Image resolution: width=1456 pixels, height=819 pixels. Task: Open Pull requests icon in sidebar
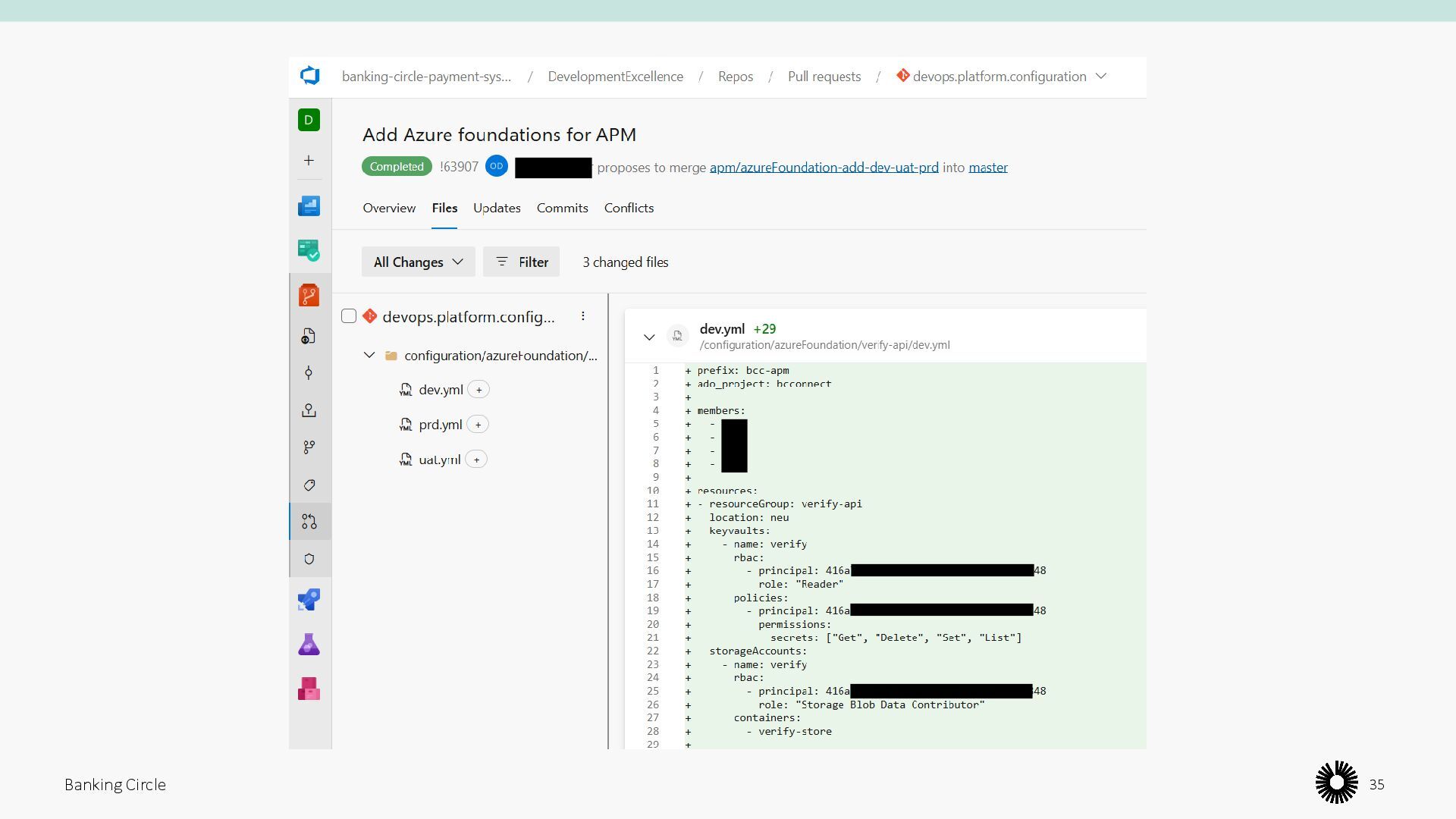coord(309,522)
